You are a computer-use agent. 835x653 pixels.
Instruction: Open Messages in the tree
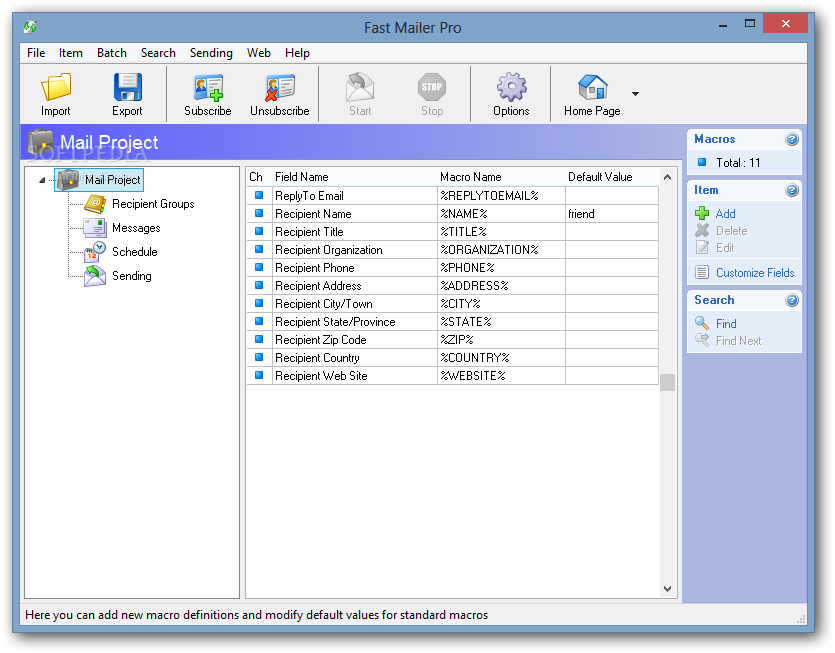coord(136,228)
